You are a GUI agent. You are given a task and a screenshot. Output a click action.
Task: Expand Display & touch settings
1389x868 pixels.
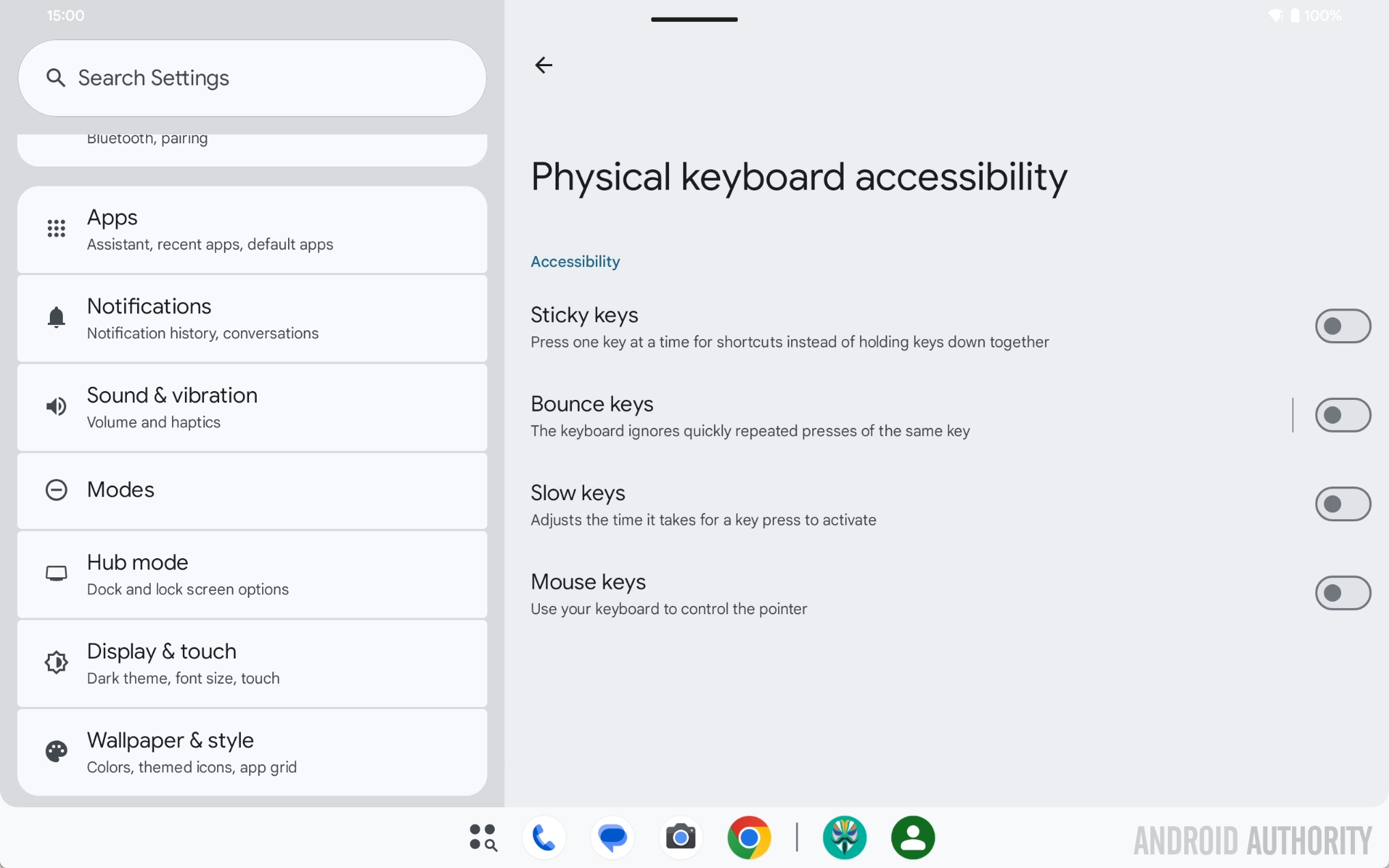[x=252, y=662]
